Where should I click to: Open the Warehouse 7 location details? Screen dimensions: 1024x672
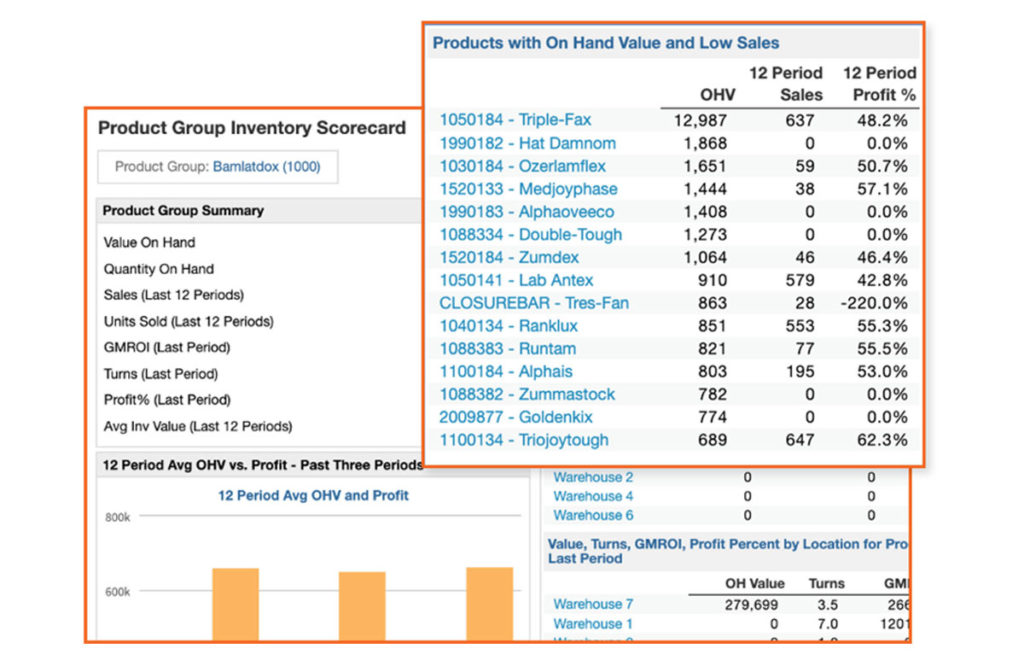click(593, 604)
